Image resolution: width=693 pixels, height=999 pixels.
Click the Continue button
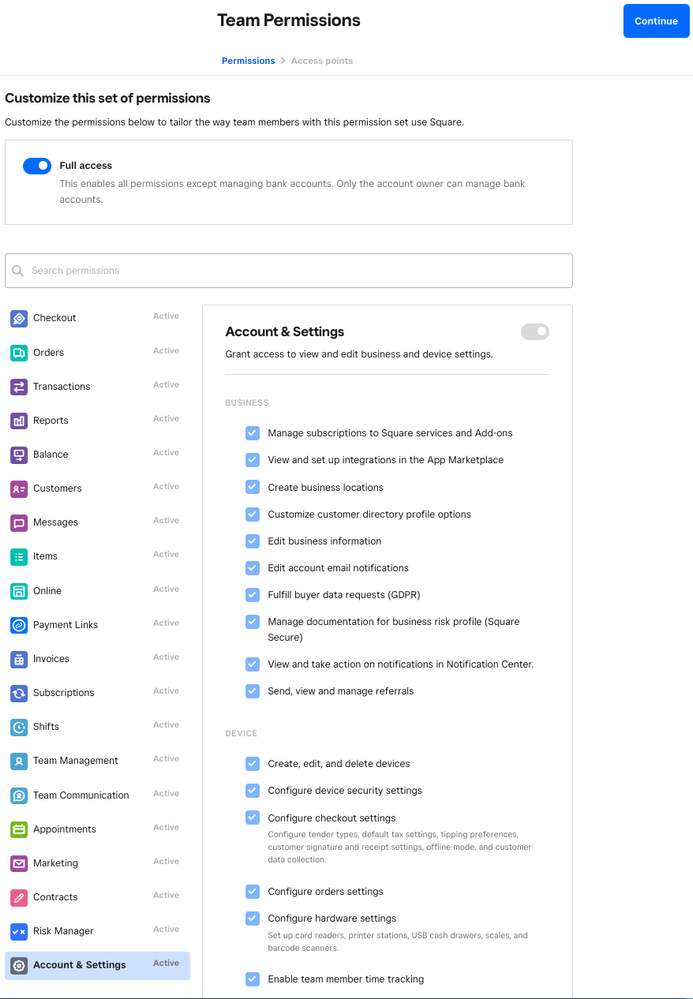655,21
